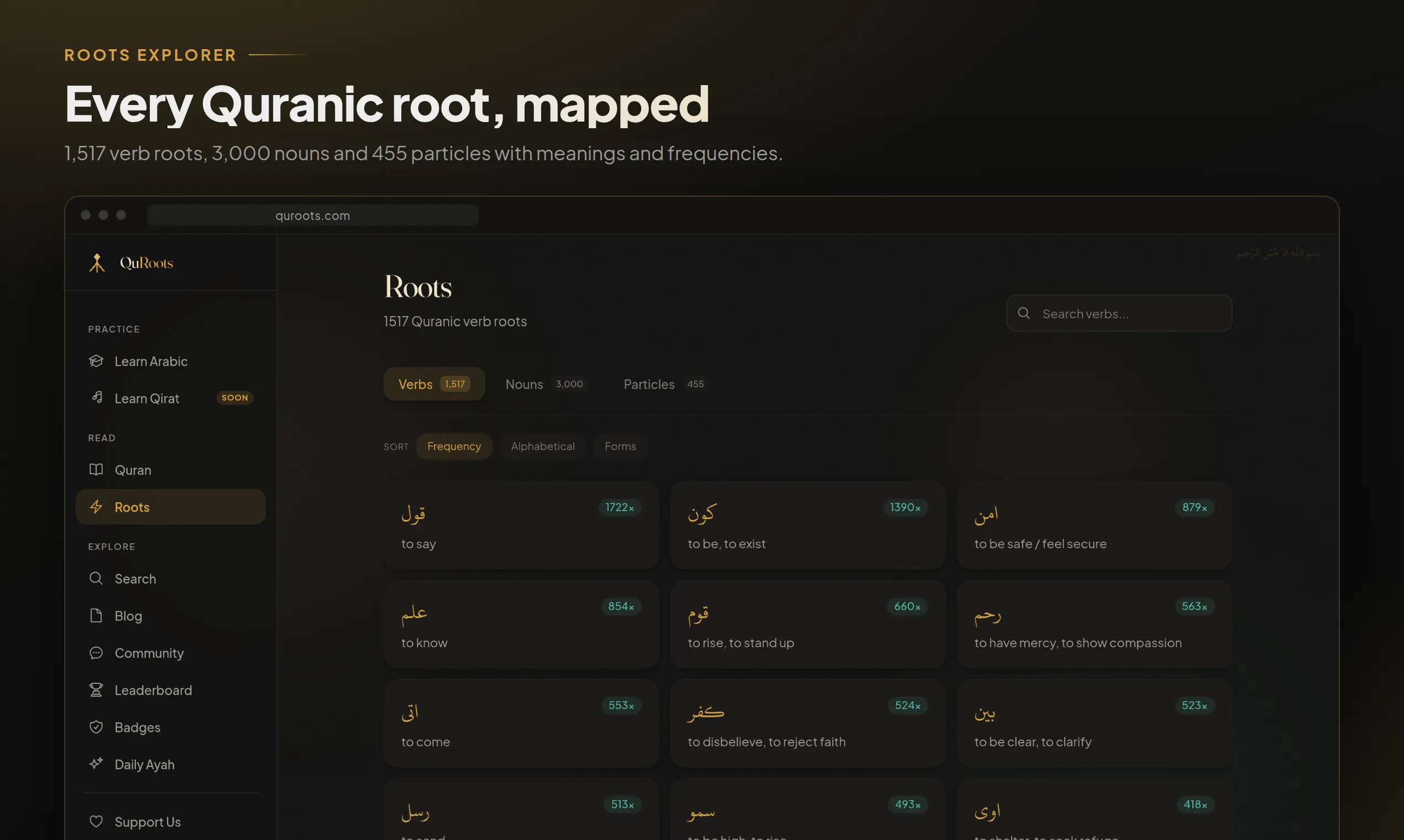This screenshot has width=1404, height=840.
Task: Open the Community page
Action: (170, 653)
